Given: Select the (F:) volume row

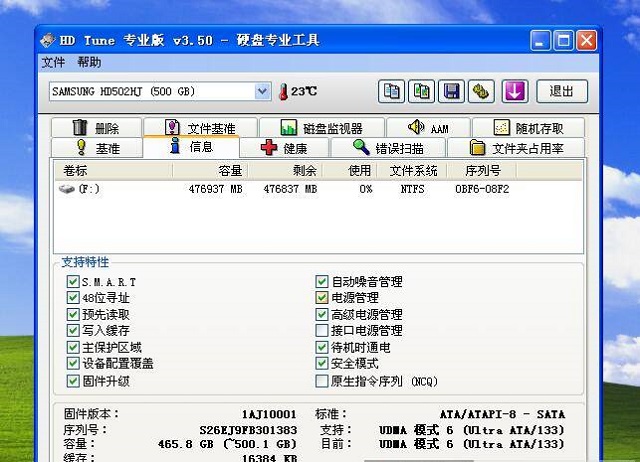Looking at the screenshot, I should [318, 189].
